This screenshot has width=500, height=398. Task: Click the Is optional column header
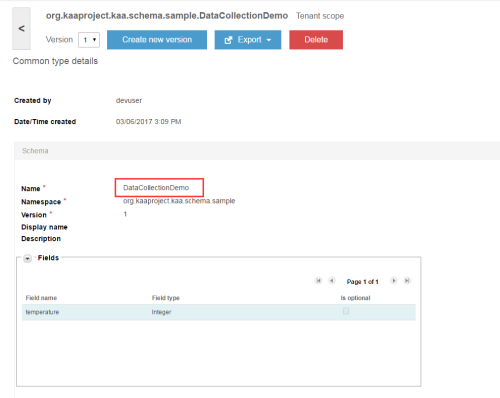pos(355,298)
